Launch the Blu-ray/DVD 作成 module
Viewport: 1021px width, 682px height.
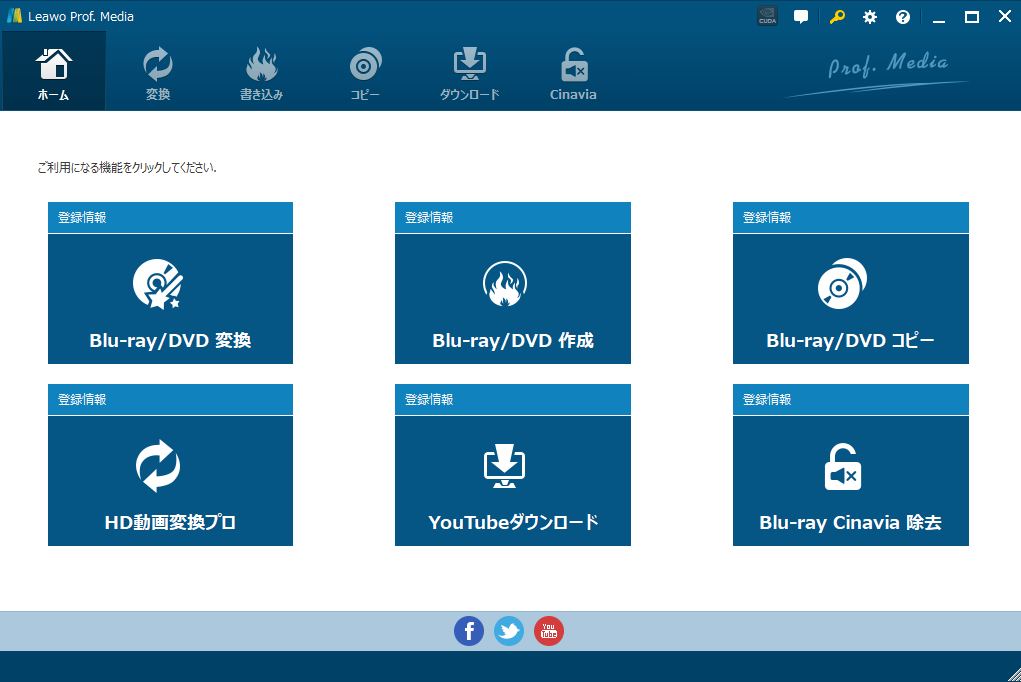coord(513,299)
